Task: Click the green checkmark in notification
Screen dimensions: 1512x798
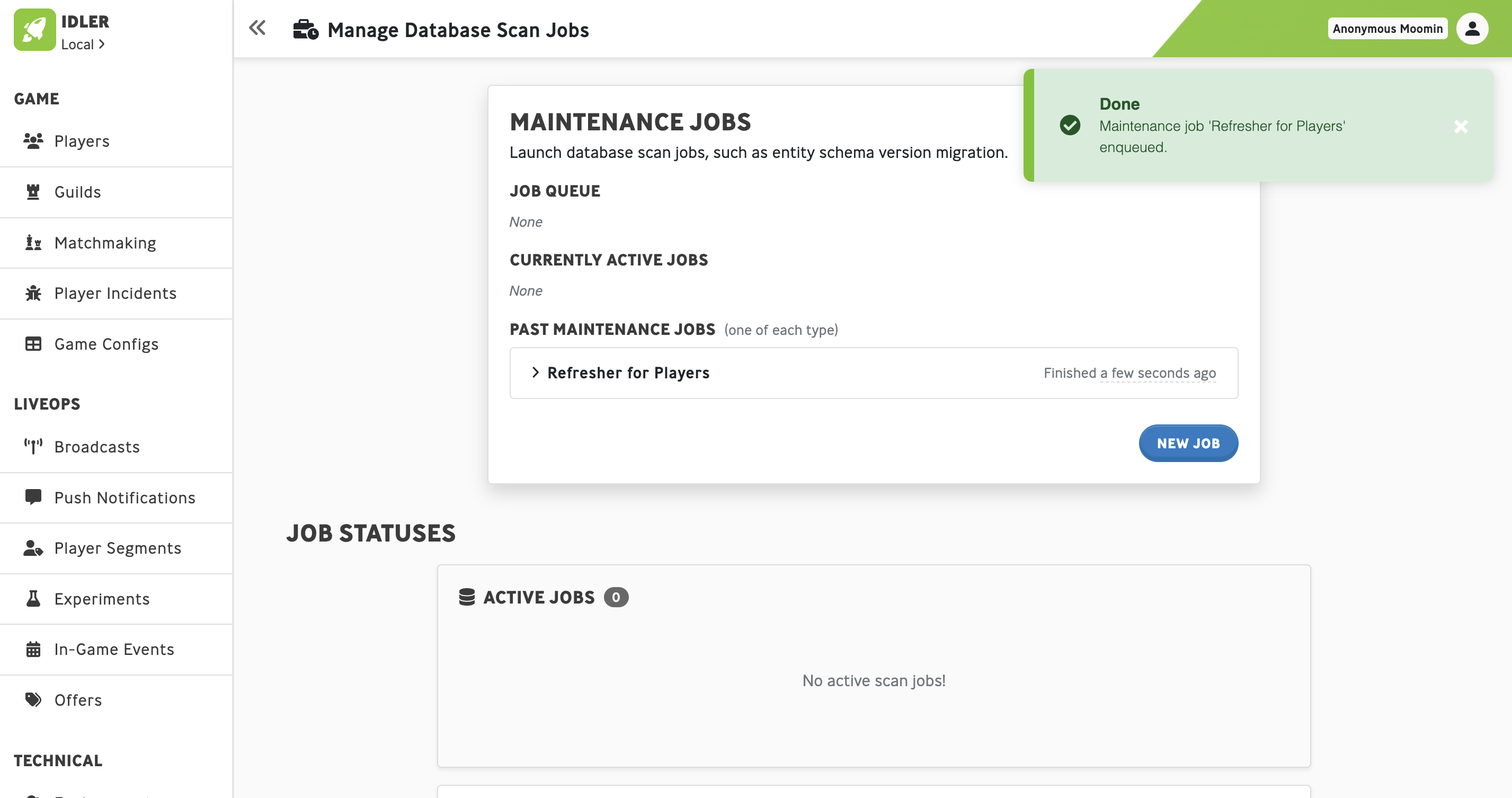Action: click(1070, 125)
